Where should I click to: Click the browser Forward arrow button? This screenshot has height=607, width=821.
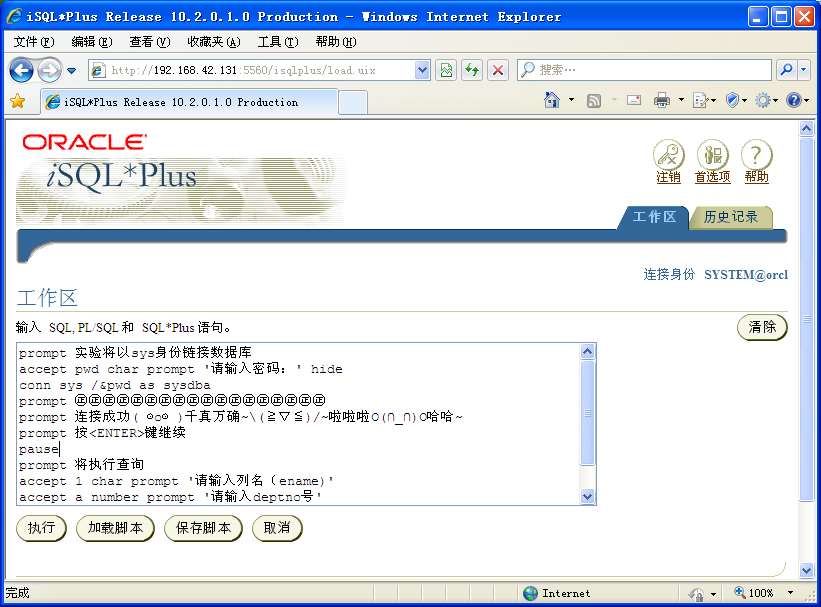[49, 70]
